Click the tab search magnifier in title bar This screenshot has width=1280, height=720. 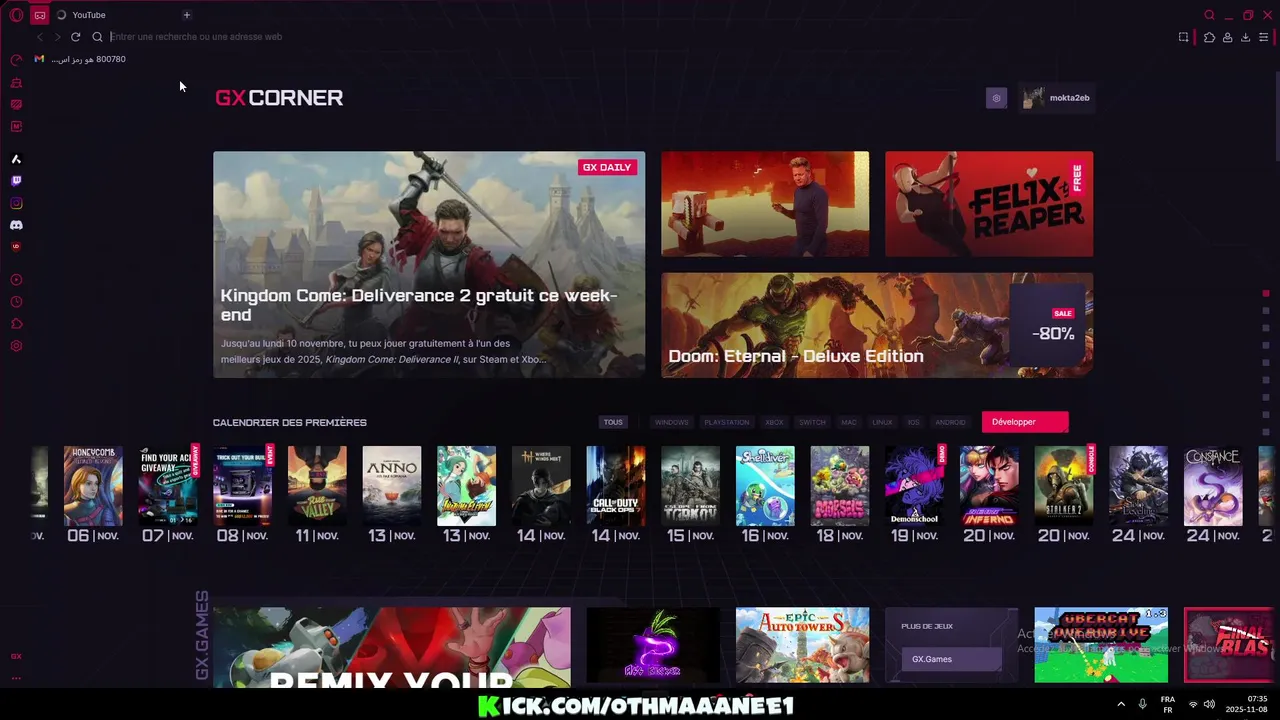coord(1209,15)
